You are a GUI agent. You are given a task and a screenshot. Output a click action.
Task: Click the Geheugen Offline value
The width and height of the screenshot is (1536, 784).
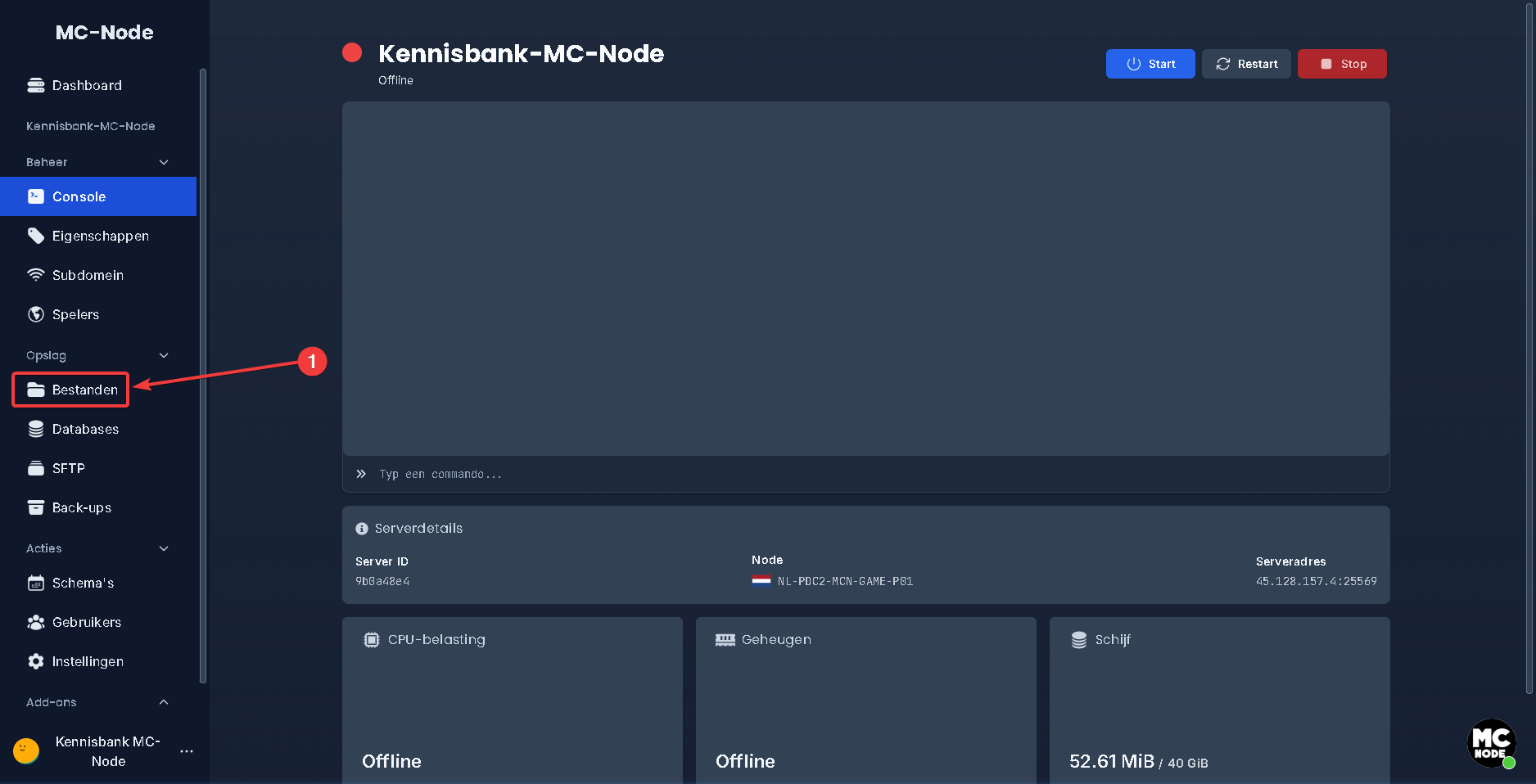point(745,761)
